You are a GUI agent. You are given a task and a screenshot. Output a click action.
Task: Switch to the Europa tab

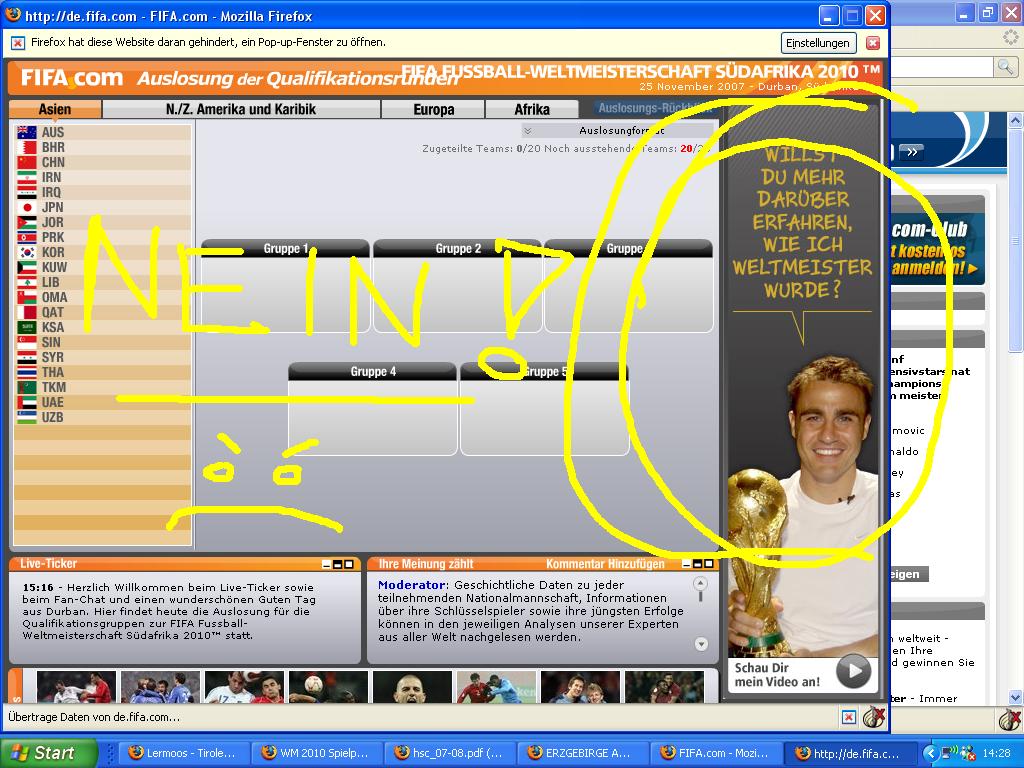433,110
